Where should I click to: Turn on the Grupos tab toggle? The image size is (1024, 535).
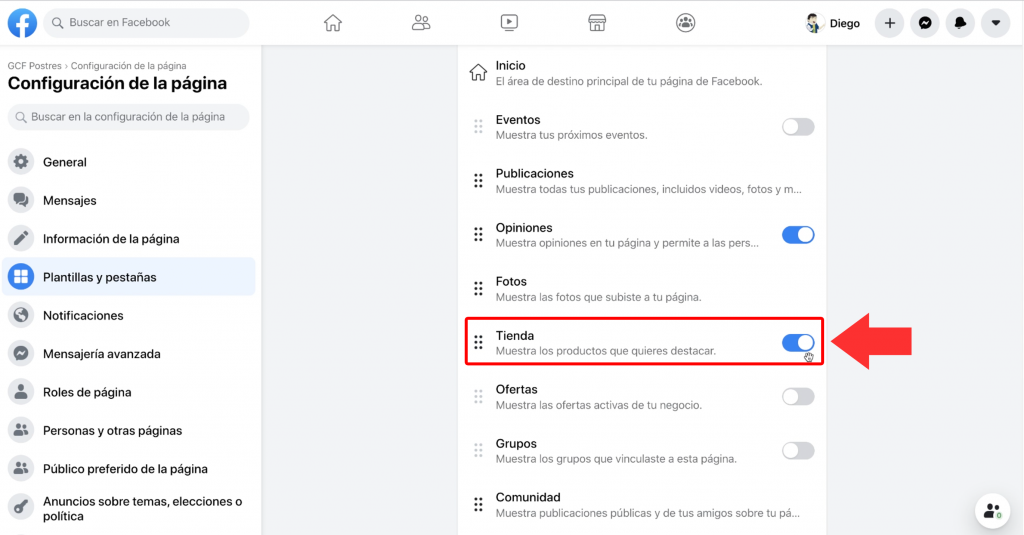797,451
